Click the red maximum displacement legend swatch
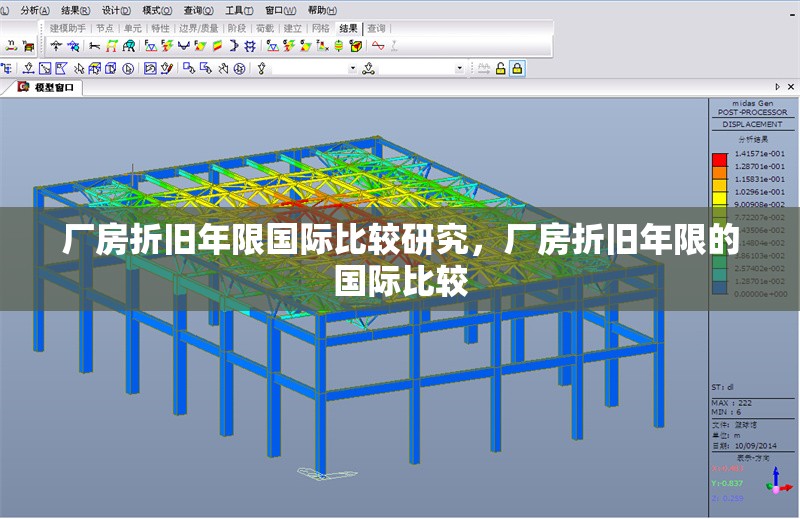This screenshot has width=800, height=519. pyautogui.click(x=719, y=159)
